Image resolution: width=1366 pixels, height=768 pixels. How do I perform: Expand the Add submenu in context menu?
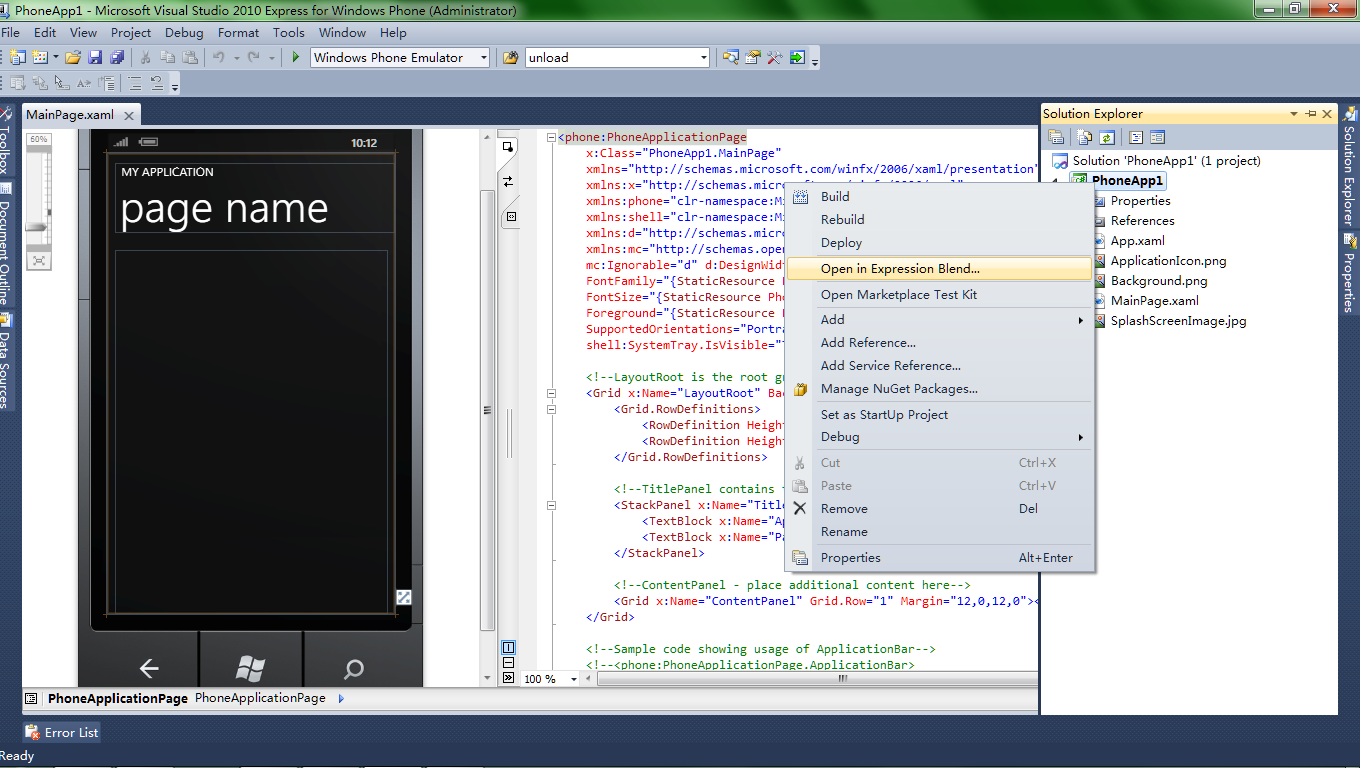(x=940, y=320)
